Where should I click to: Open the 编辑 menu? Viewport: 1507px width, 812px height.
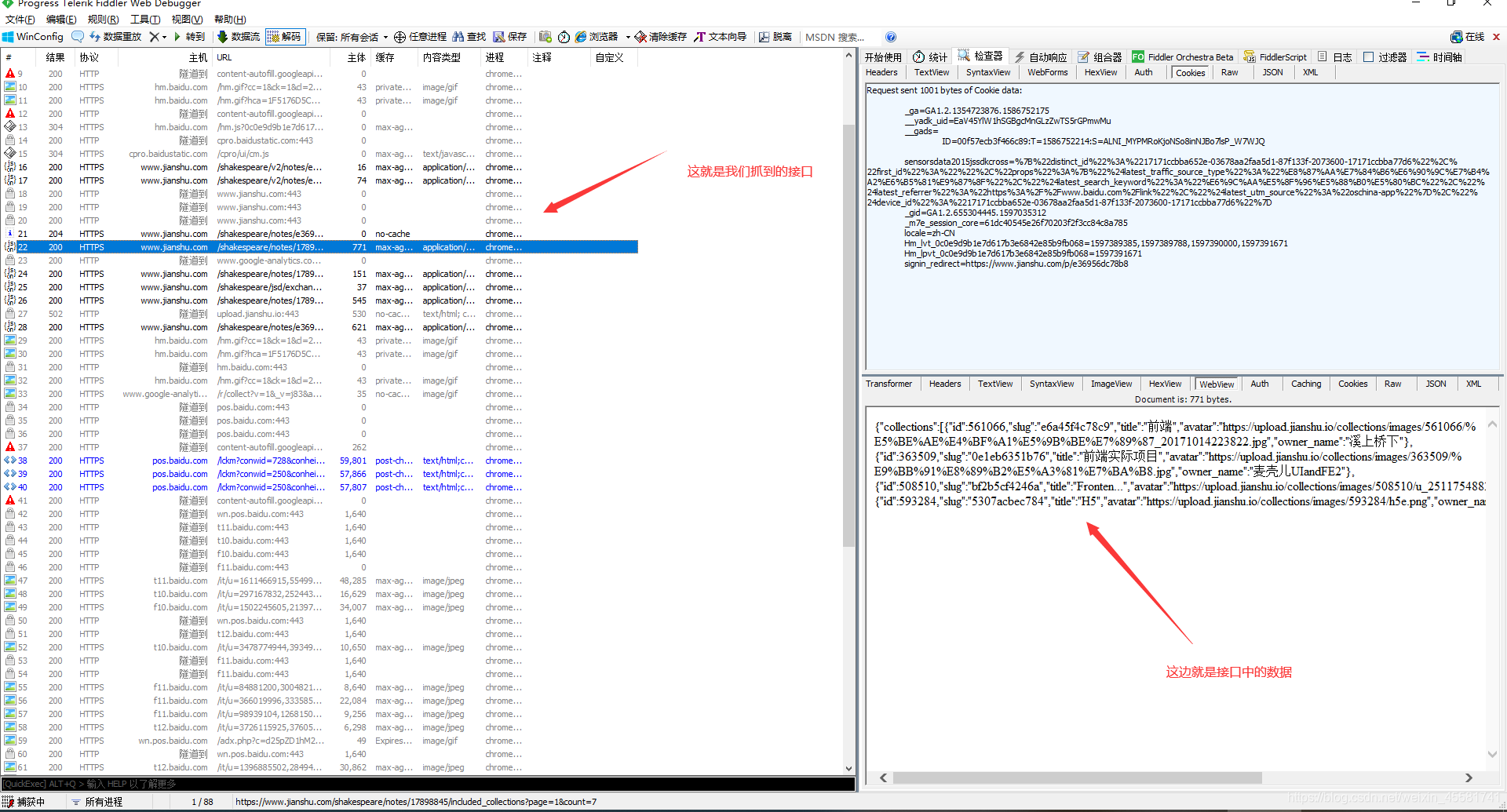point(61,20)
